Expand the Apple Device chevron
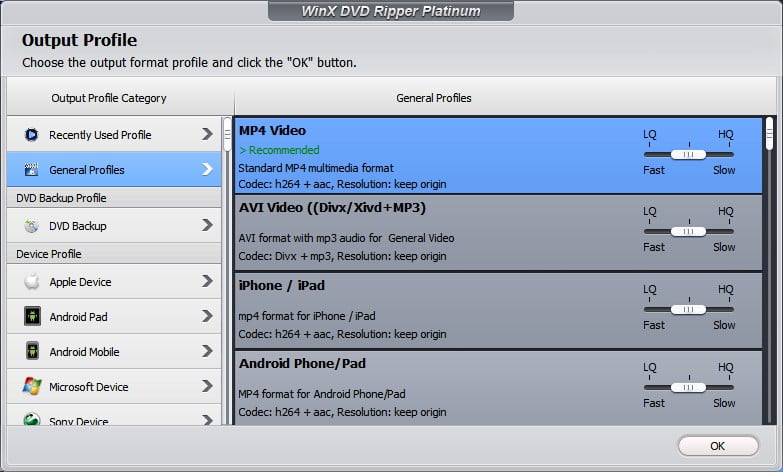This screenshot has height=472, width=783. 207,282
